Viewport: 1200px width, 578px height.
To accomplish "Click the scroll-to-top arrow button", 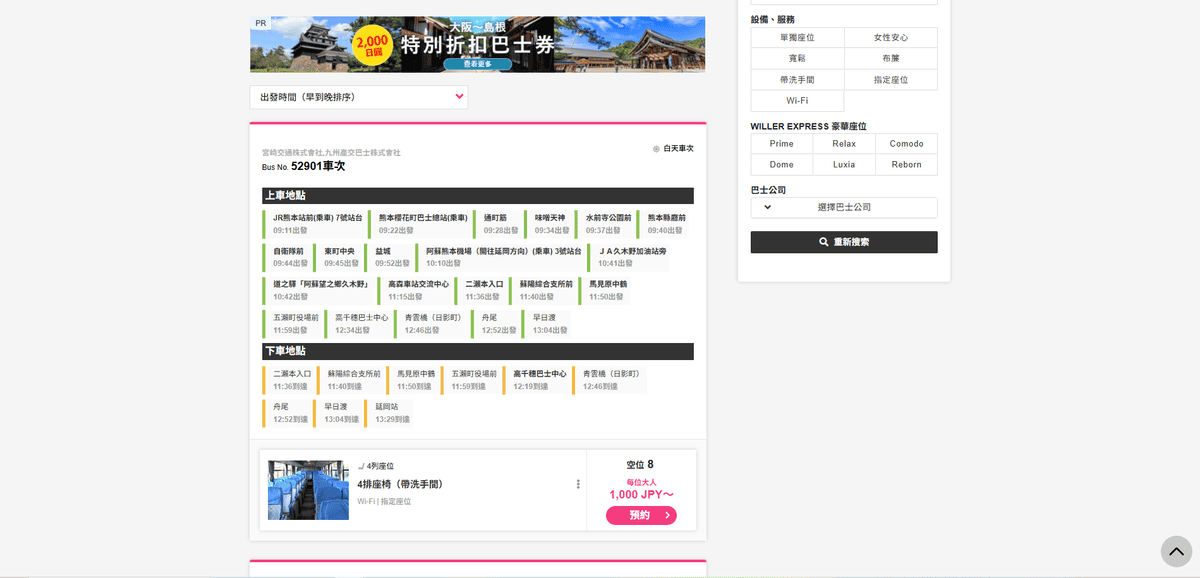I will [1177, 552].
